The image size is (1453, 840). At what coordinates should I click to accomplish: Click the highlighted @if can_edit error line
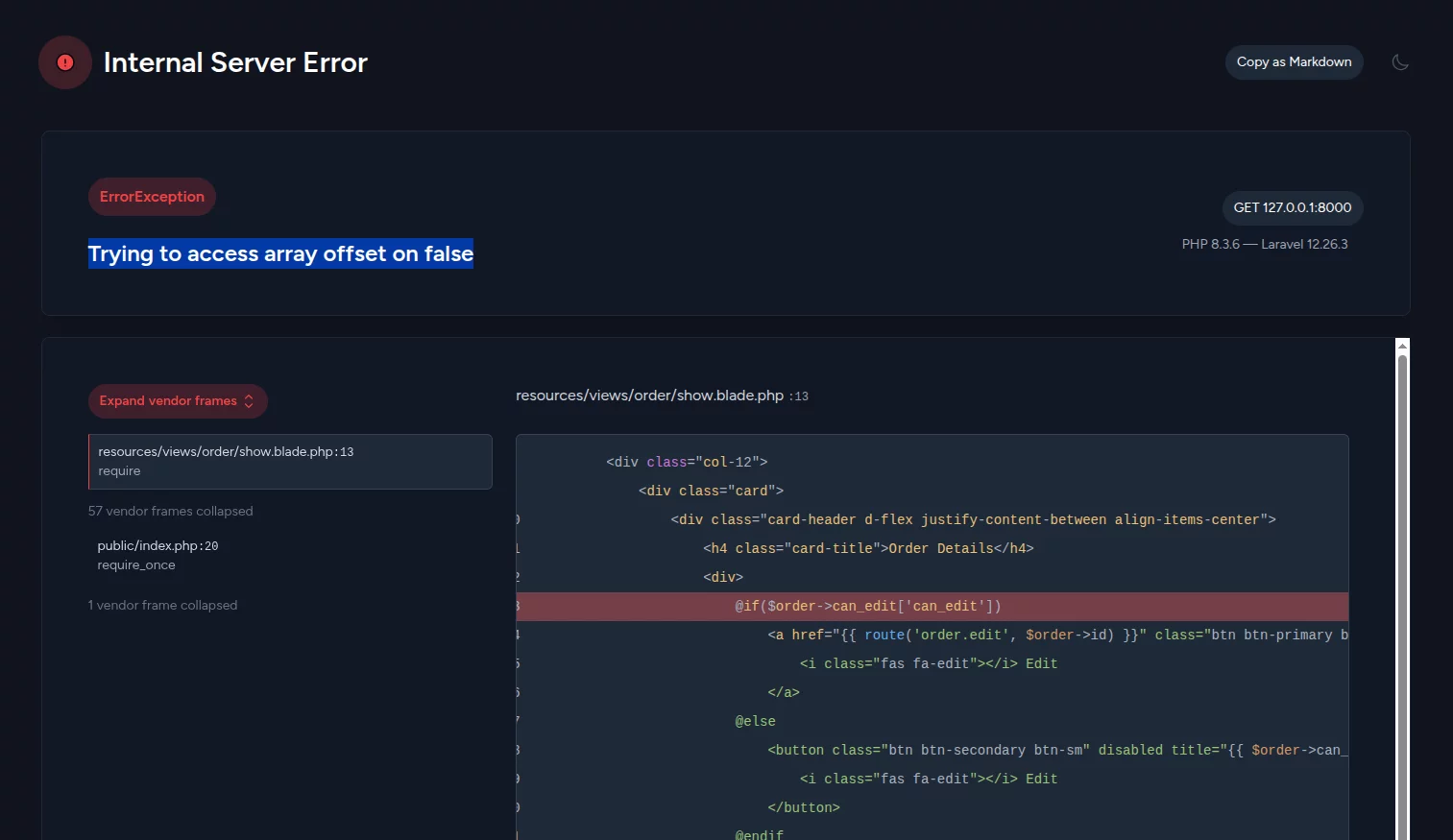867,607
